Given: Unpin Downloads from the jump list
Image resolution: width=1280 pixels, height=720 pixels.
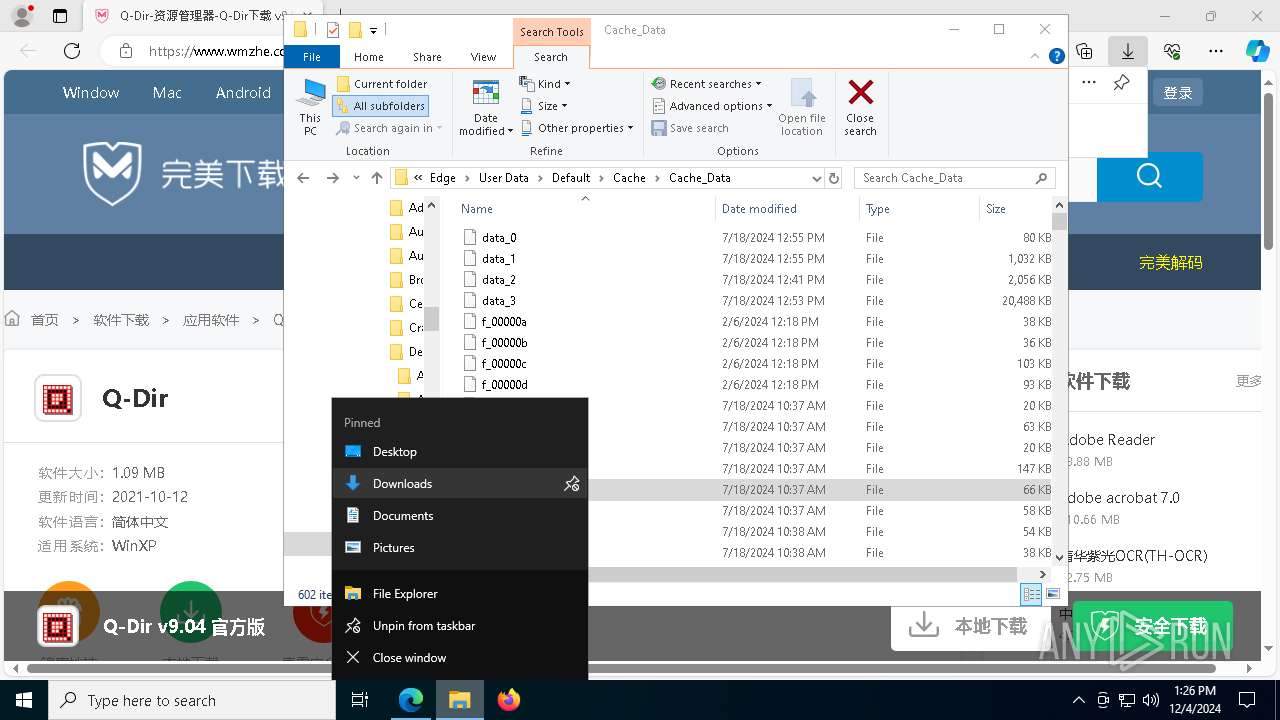Looking at the screenshot, I should point(571,484).
